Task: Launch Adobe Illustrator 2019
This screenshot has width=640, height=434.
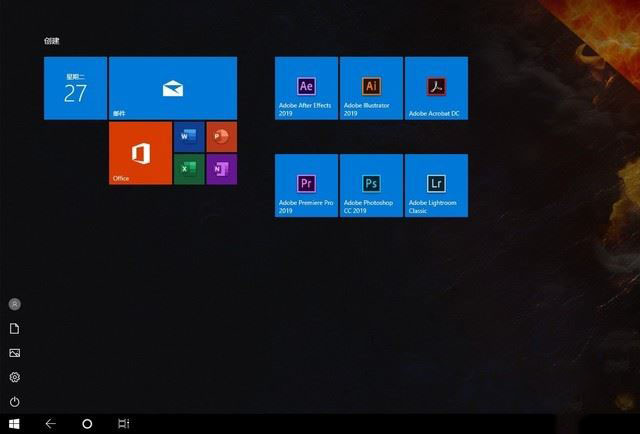Action: [371, 88]
